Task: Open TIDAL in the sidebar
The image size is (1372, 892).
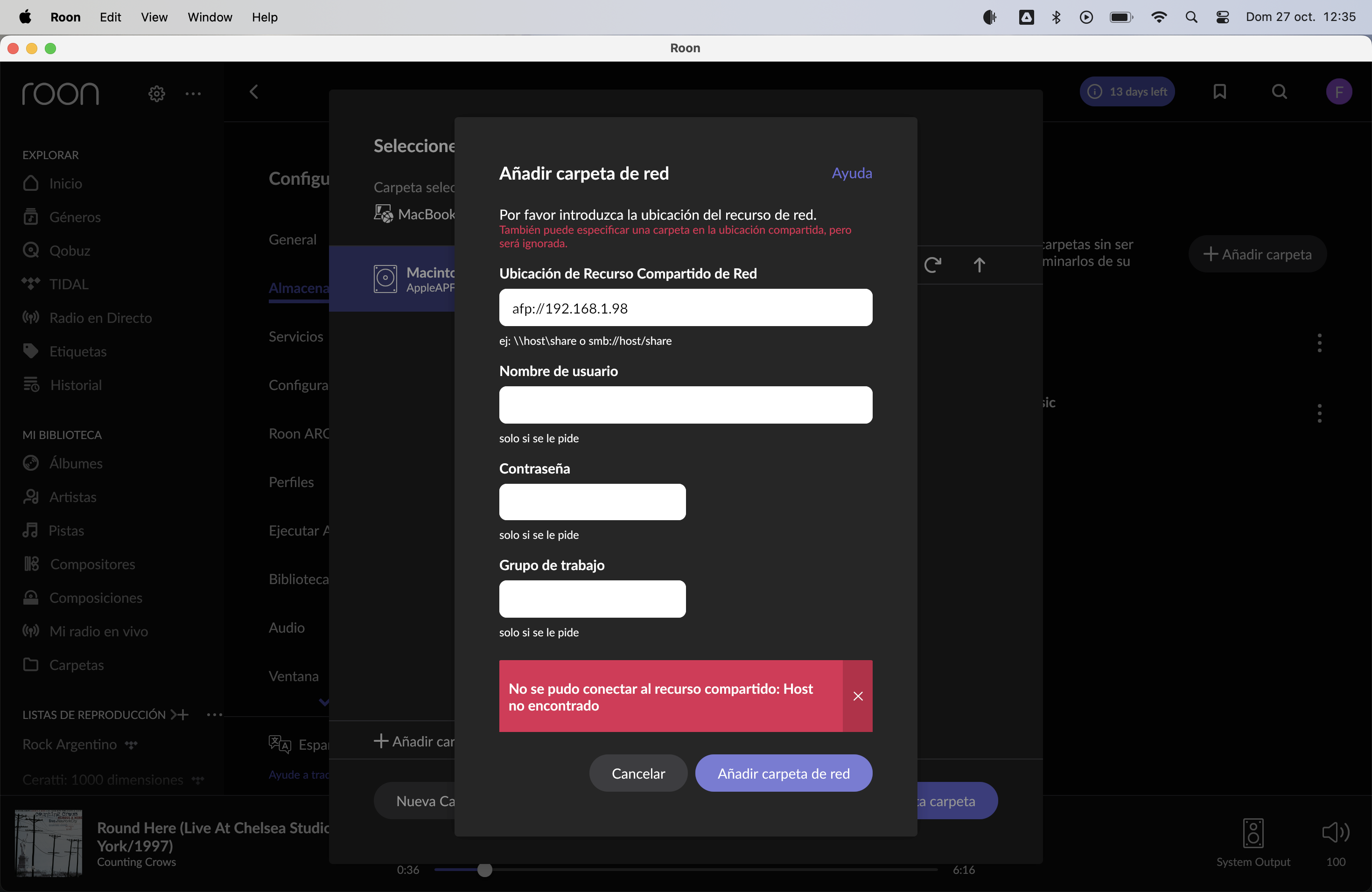Action: click(x=56, y=284)
